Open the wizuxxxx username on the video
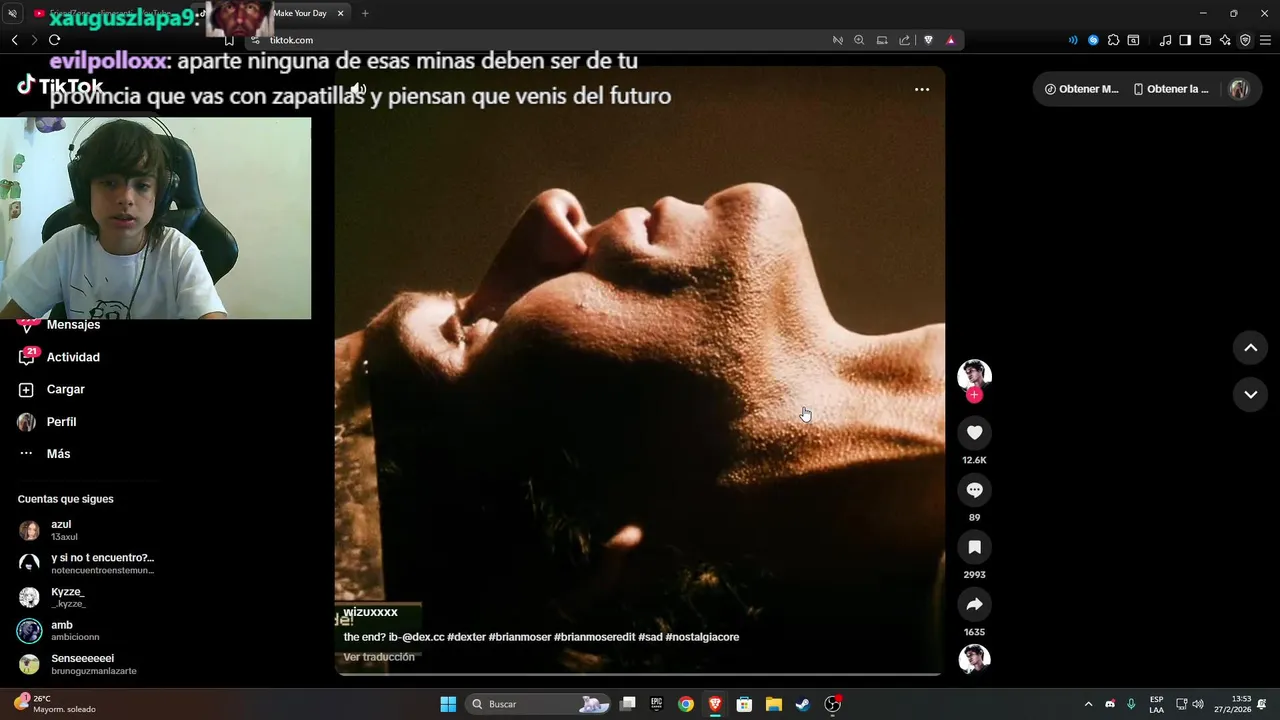The image size is (1280, 720). tap(371, 612)
